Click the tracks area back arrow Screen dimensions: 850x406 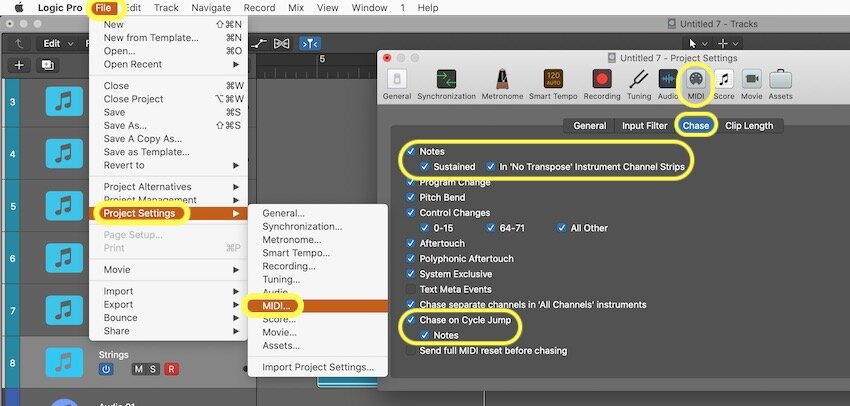20,43
